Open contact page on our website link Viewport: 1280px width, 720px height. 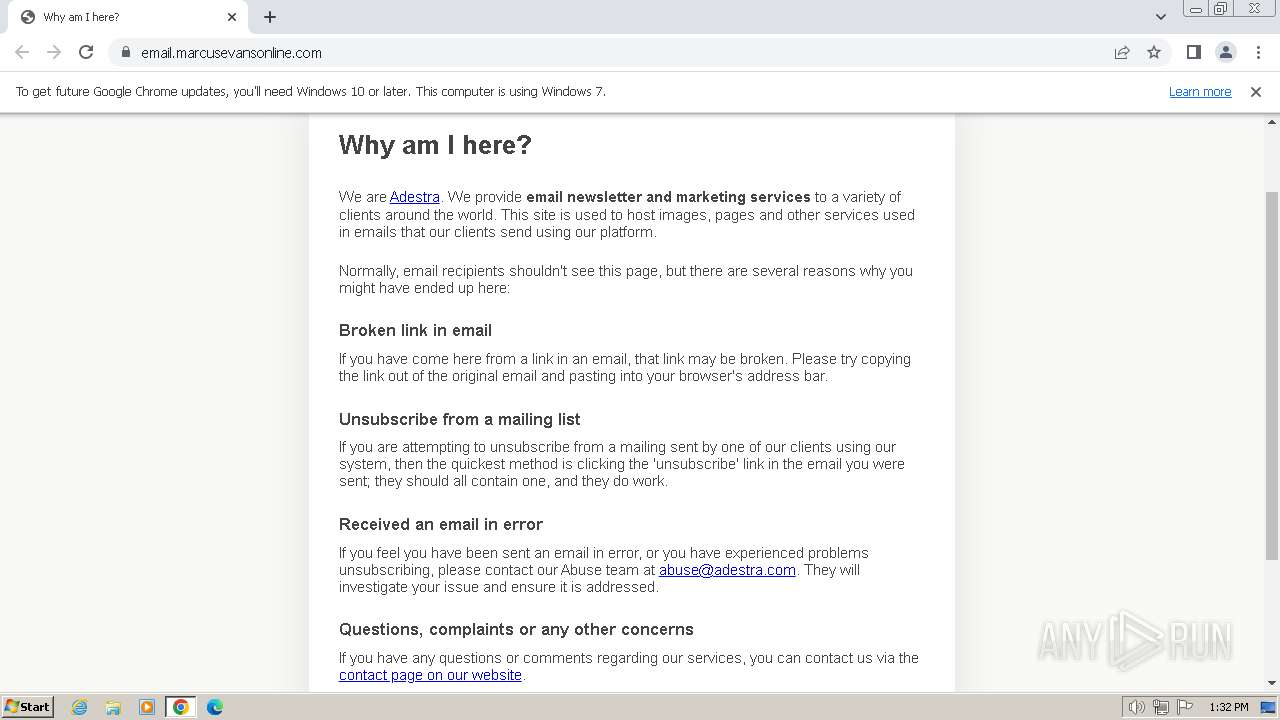[x=430, y=675]
